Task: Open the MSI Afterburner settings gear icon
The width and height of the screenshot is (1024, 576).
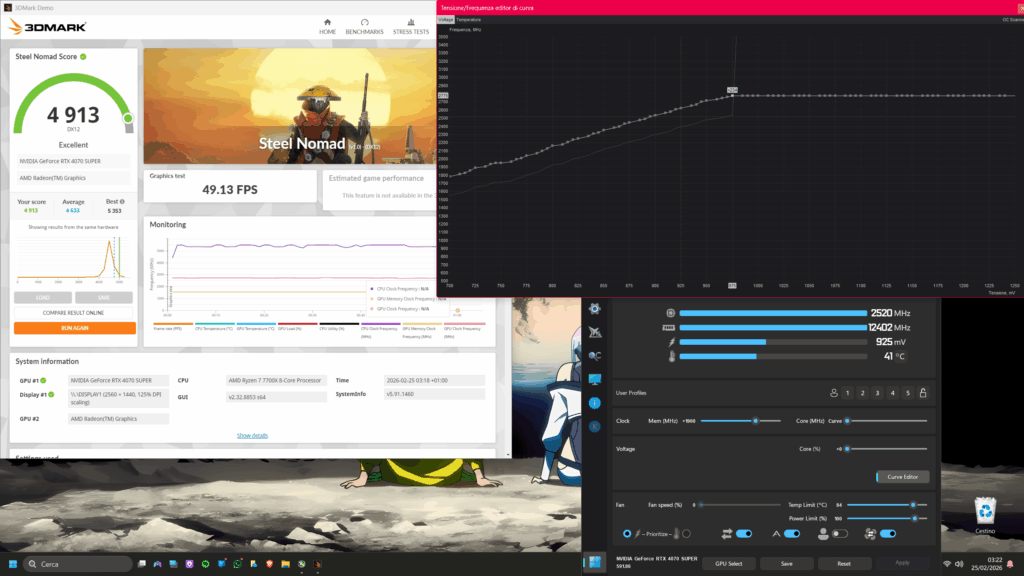Action: (594, 309)
